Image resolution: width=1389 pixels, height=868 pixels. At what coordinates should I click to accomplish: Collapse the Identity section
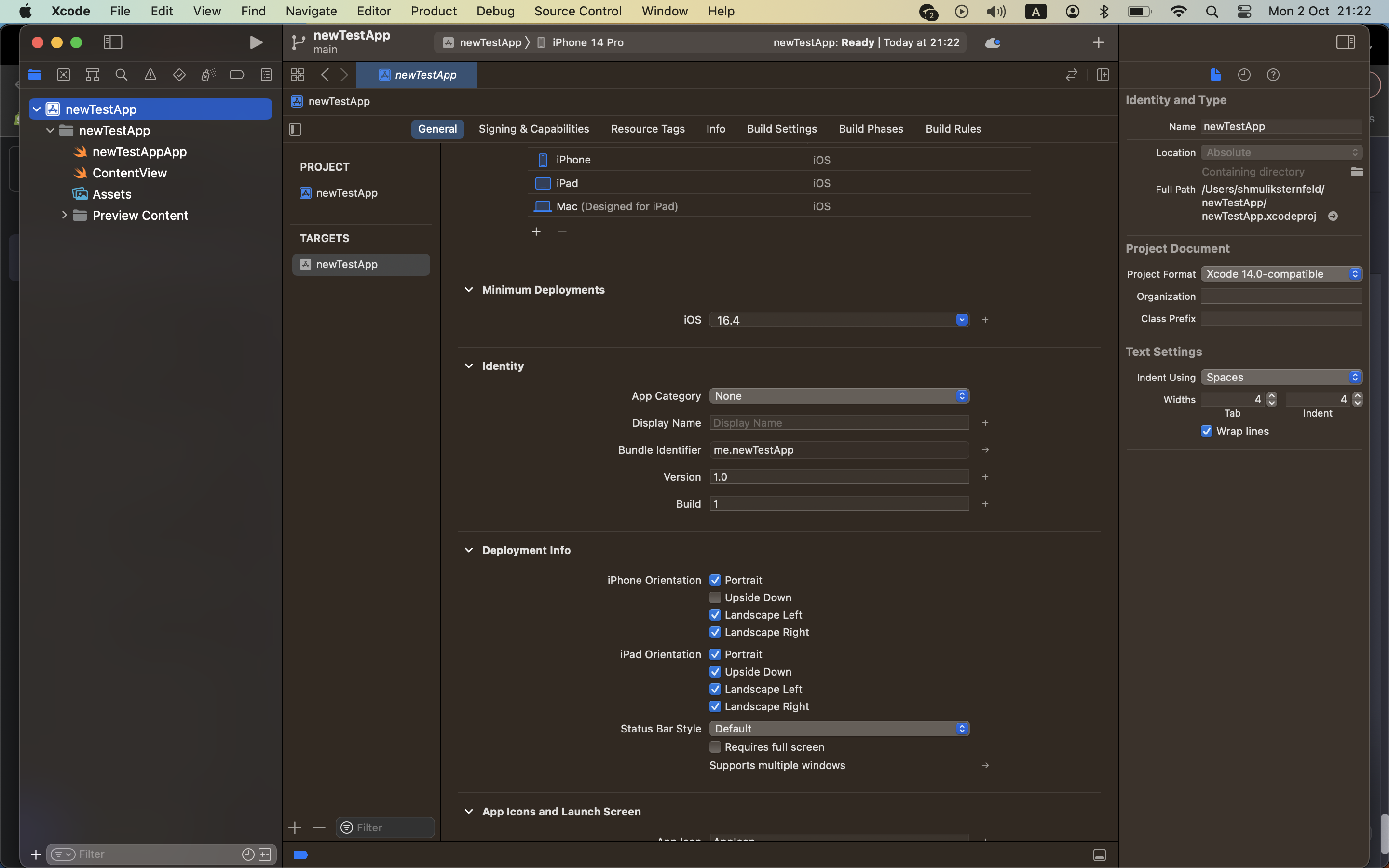tap(468, 366)
